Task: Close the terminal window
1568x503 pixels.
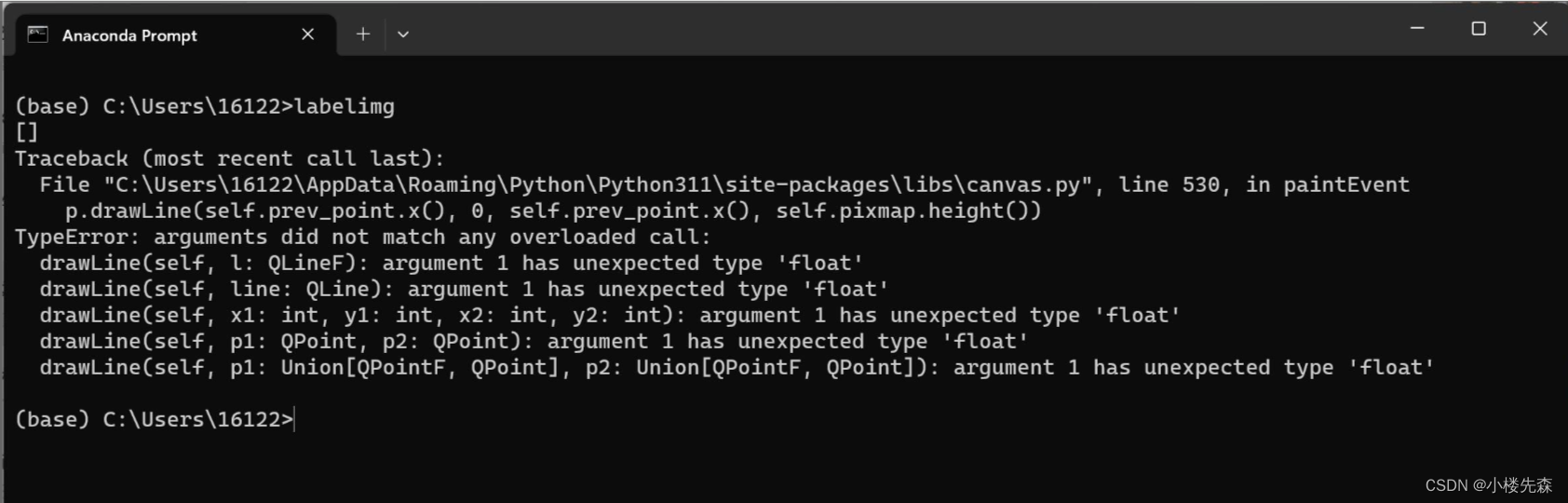Action: coord(1540,29)
